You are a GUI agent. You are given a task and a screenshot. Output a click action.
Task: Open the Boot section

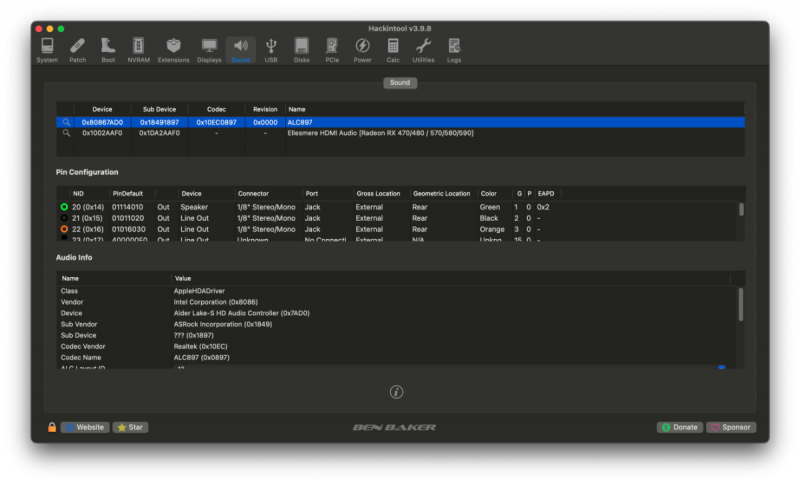click(108, 49)
